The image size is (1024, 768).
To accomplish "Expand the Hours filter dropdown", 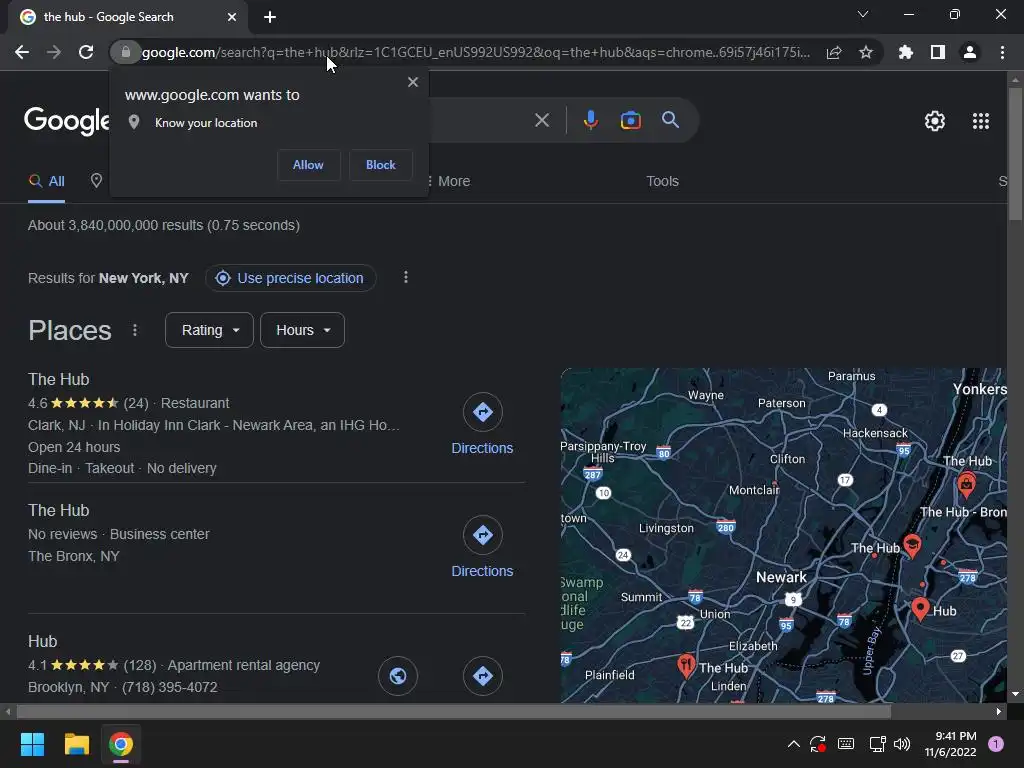I will coord(302,330).
